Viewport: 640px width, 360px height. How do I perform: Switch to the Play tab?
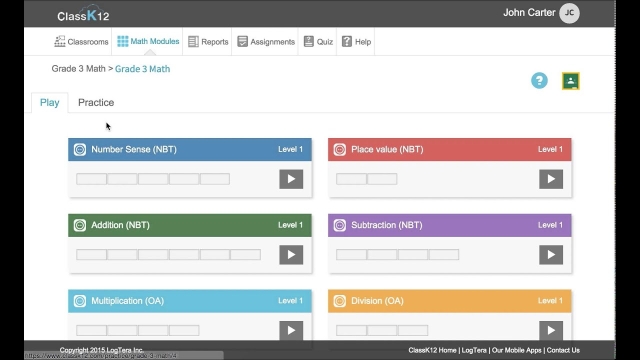pos(49,102)
